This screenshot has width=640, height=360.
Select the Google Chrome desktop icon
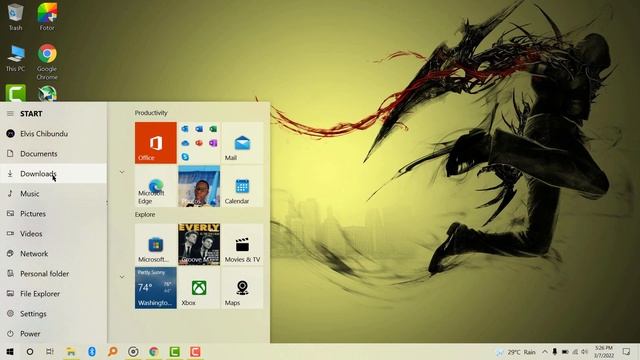(x=47, y=62)
